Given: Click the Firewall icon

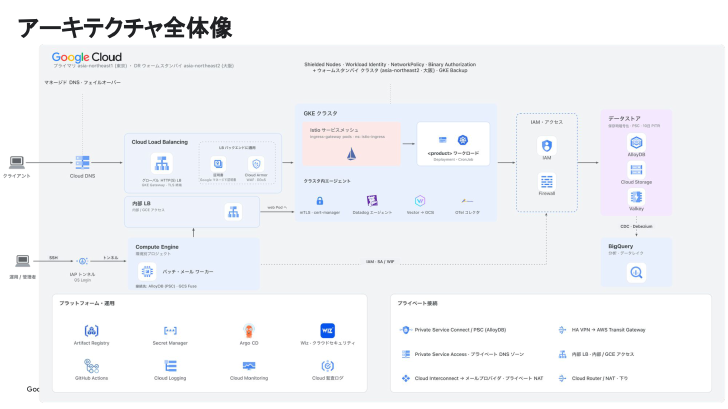Looking at the screenshot, I should (546, 182).
